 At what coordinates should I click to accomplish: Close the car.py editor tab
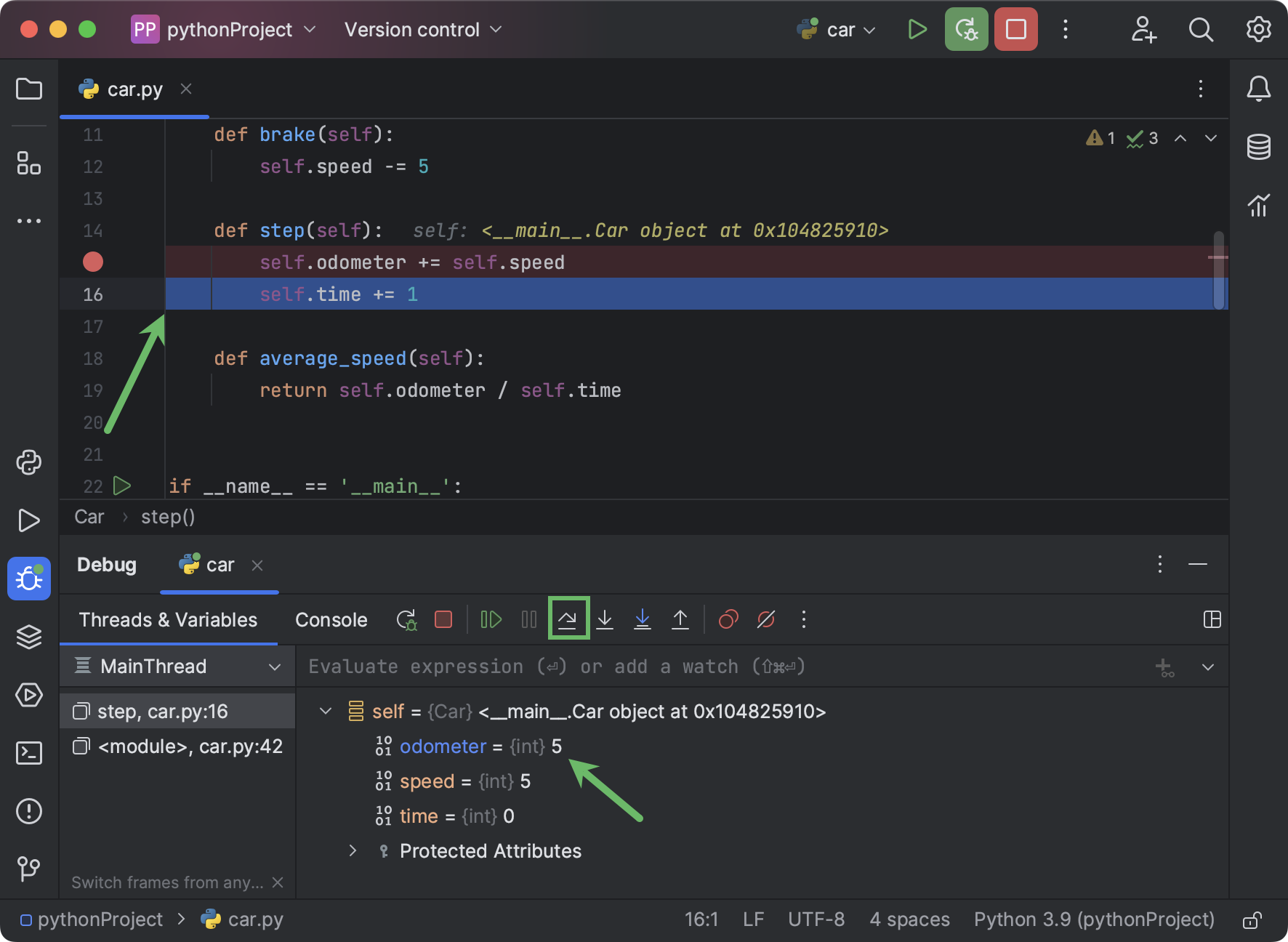(x=186, y=89)
